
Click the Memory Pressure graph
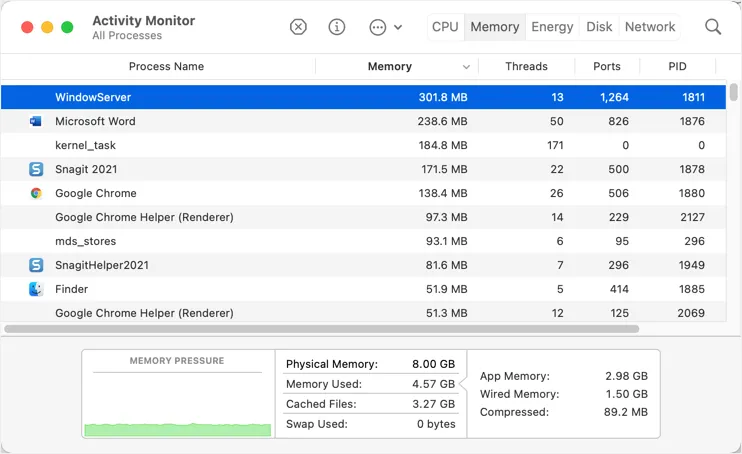[177, 405]
